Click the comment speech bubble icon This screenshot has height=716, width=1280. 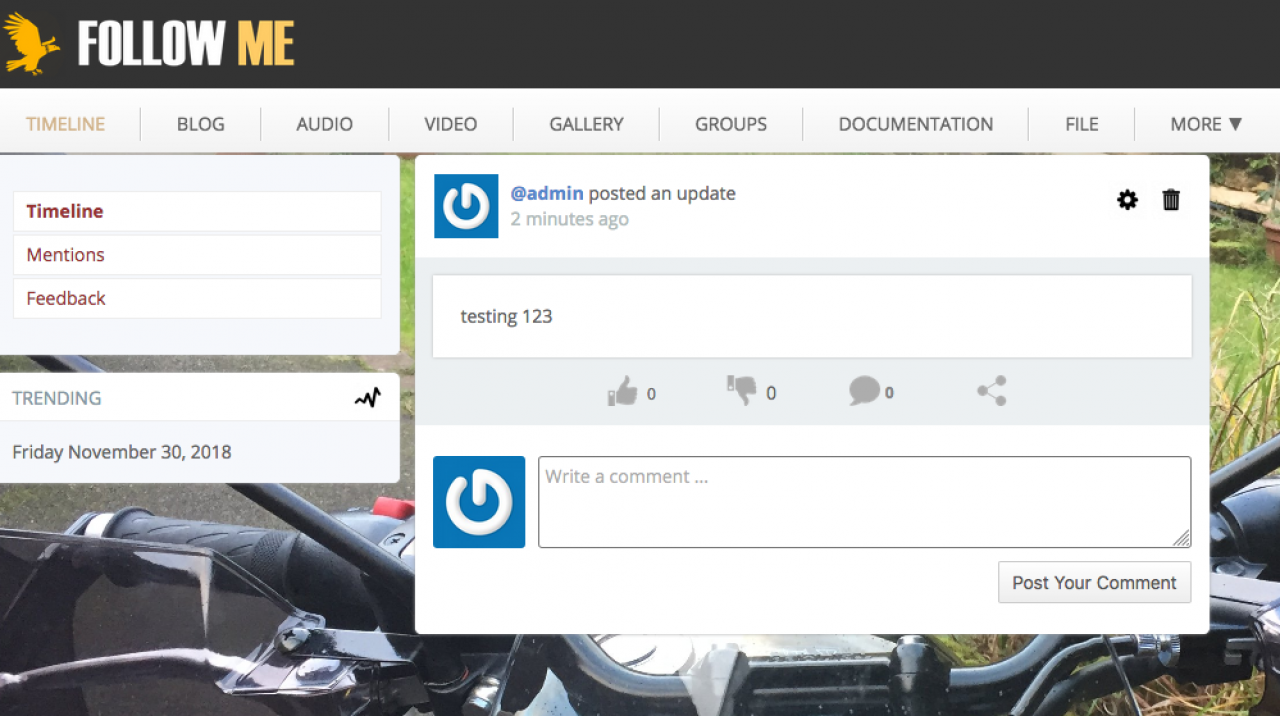(864, 391)
